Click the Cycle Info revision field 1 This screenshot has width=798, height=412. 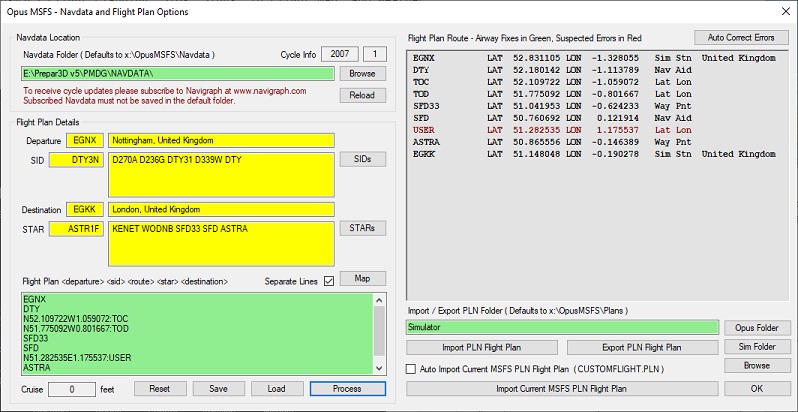click(376, 54)
